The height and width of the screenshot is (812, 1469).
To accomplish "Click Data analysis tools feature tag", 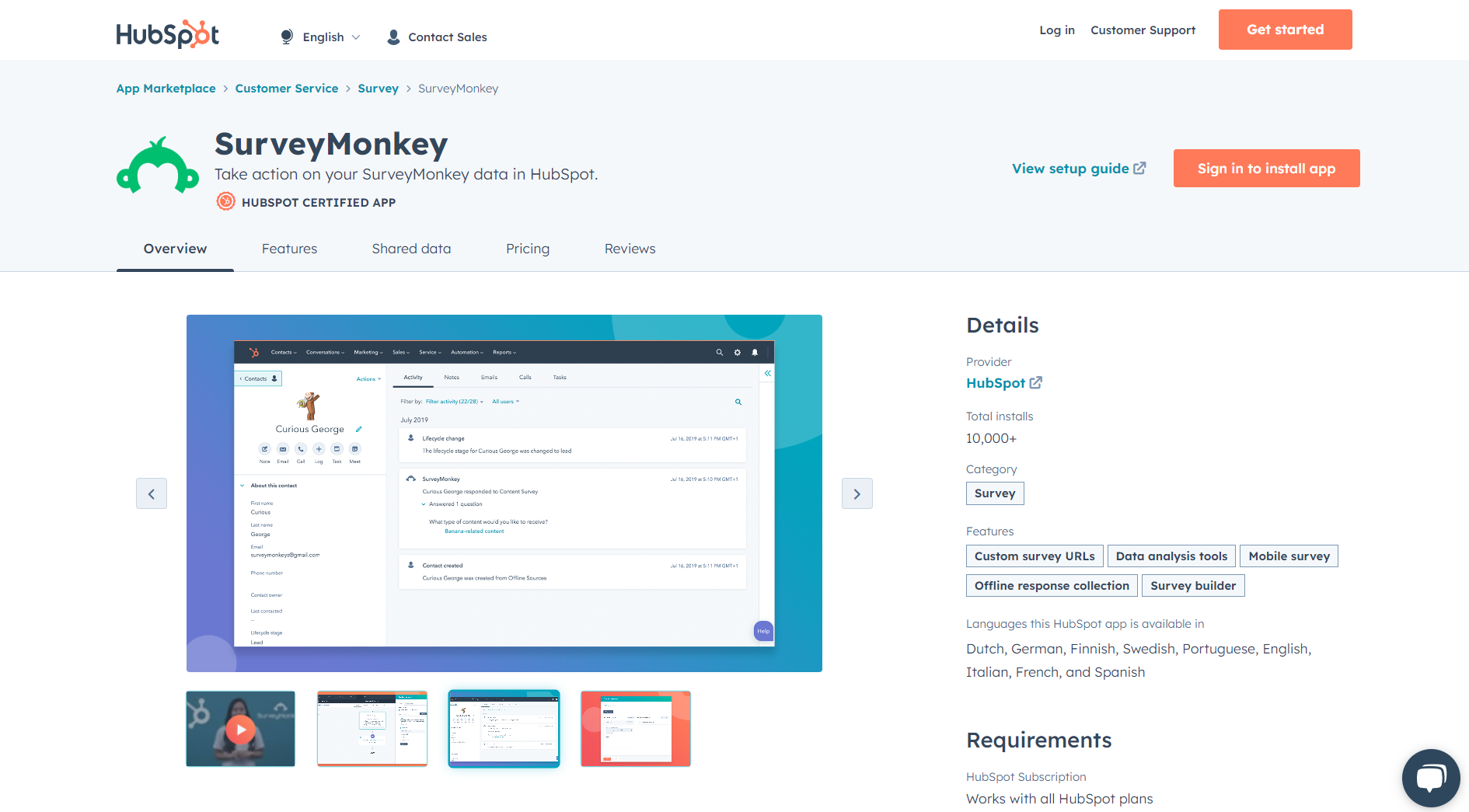I will [x=1171, y=556].
